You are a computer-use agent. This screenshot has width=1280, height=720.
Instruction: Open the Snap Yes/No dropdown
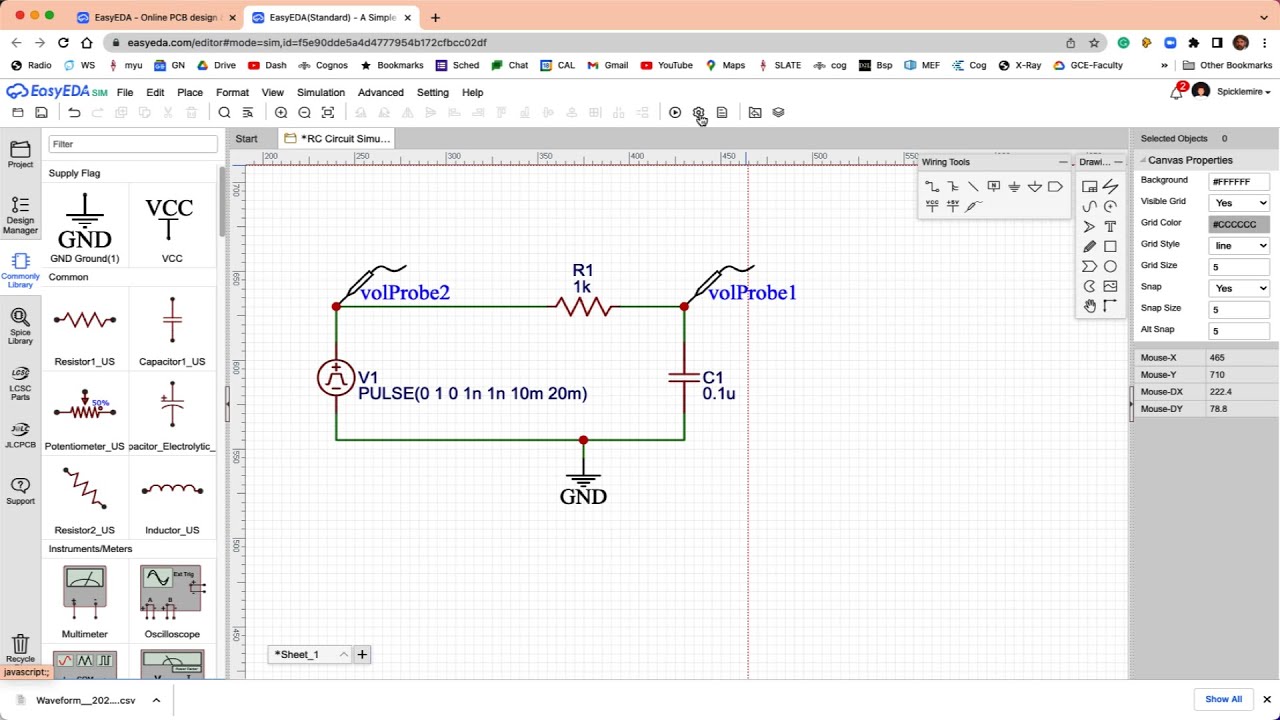click(x=1240, y=288)
